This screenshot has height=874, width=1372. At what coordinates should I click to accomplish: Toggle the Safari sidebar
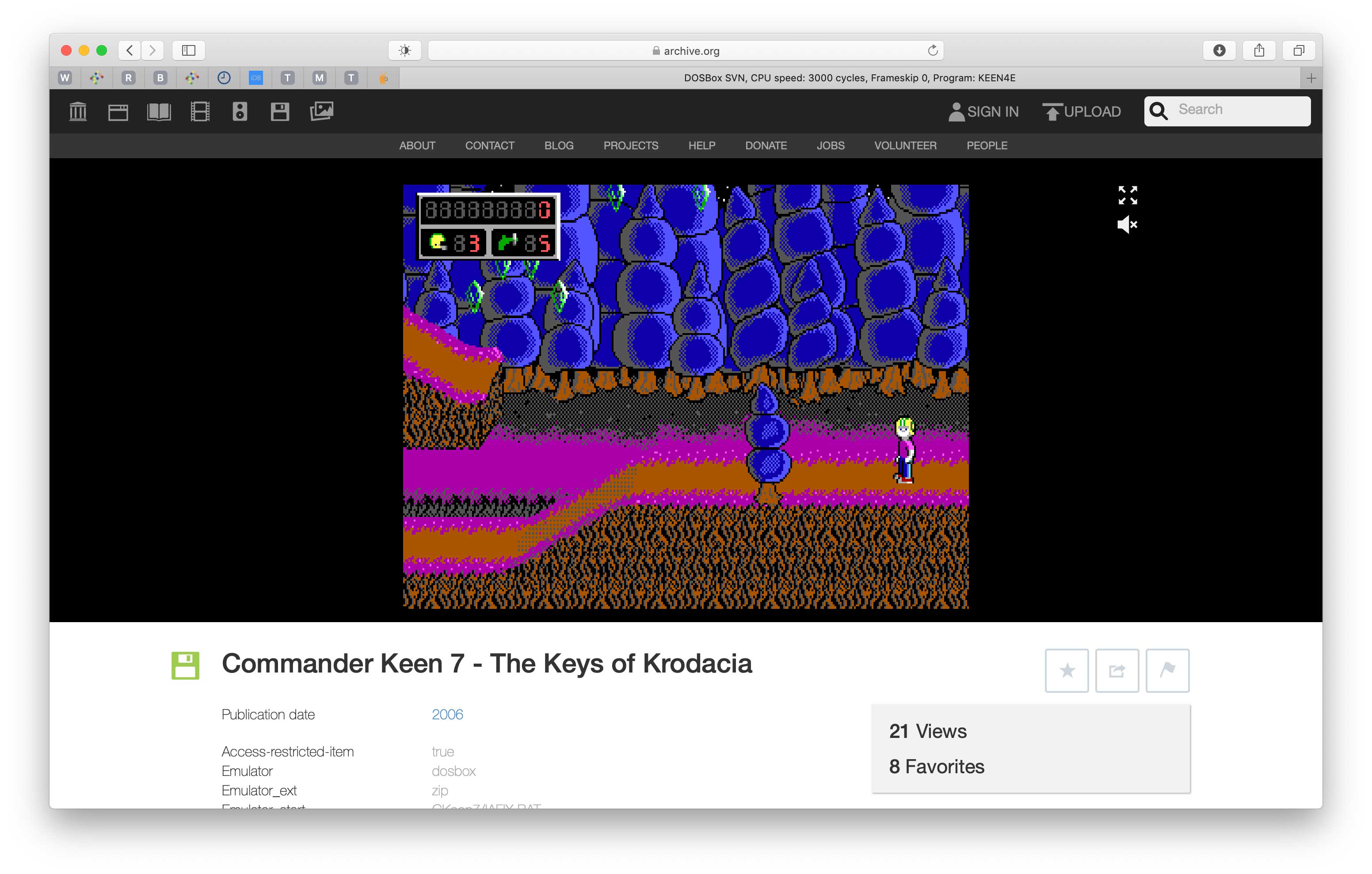(189, 50)
